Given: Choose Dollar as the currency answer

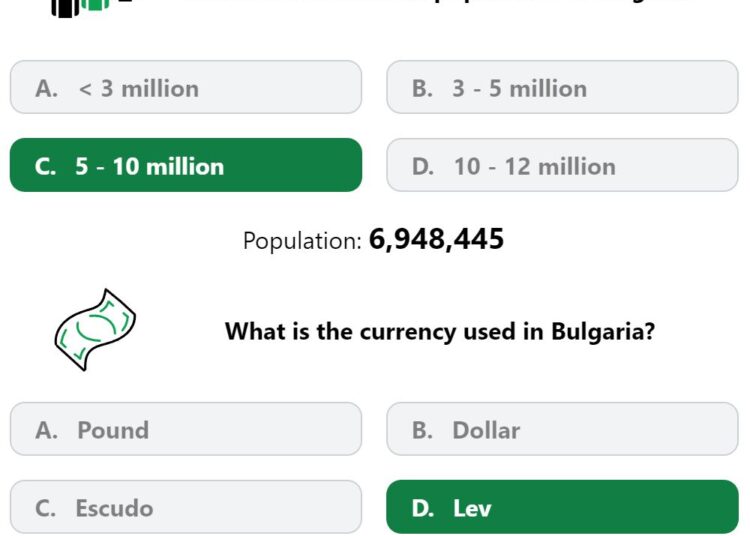Looking at the screenshot, I should [x=562, y=429].
